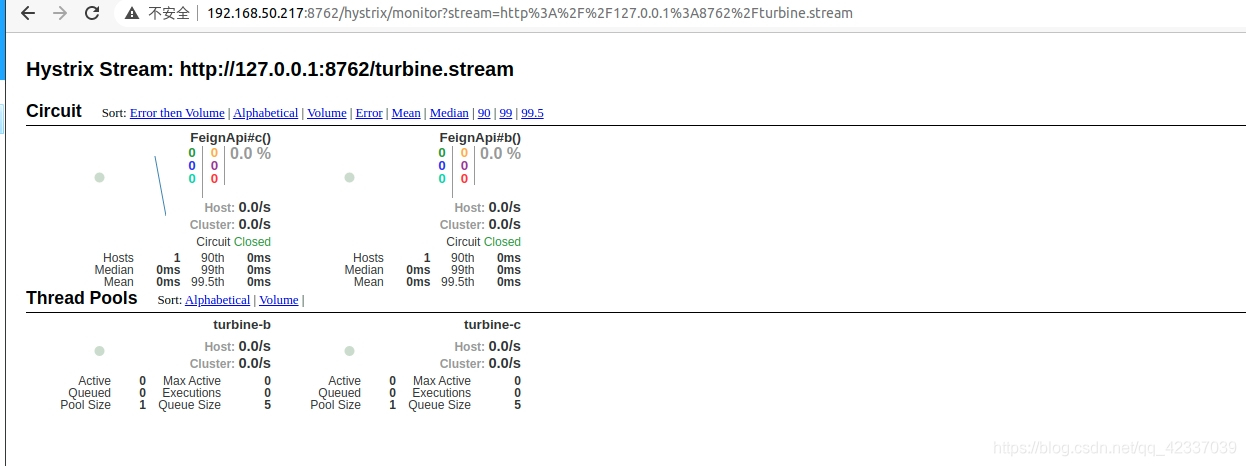Sort circuits by Volume
The height and width of the screenshot is (466, 1246).
pos(326,113)
